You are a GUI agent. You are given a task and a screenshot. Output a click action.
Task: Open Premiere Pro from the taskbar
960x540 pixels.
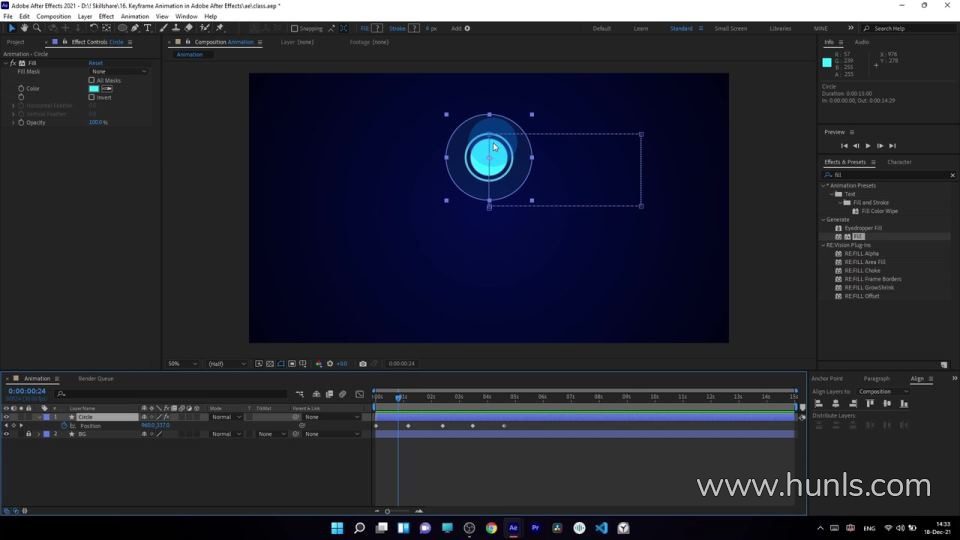[x=535, y=528]
